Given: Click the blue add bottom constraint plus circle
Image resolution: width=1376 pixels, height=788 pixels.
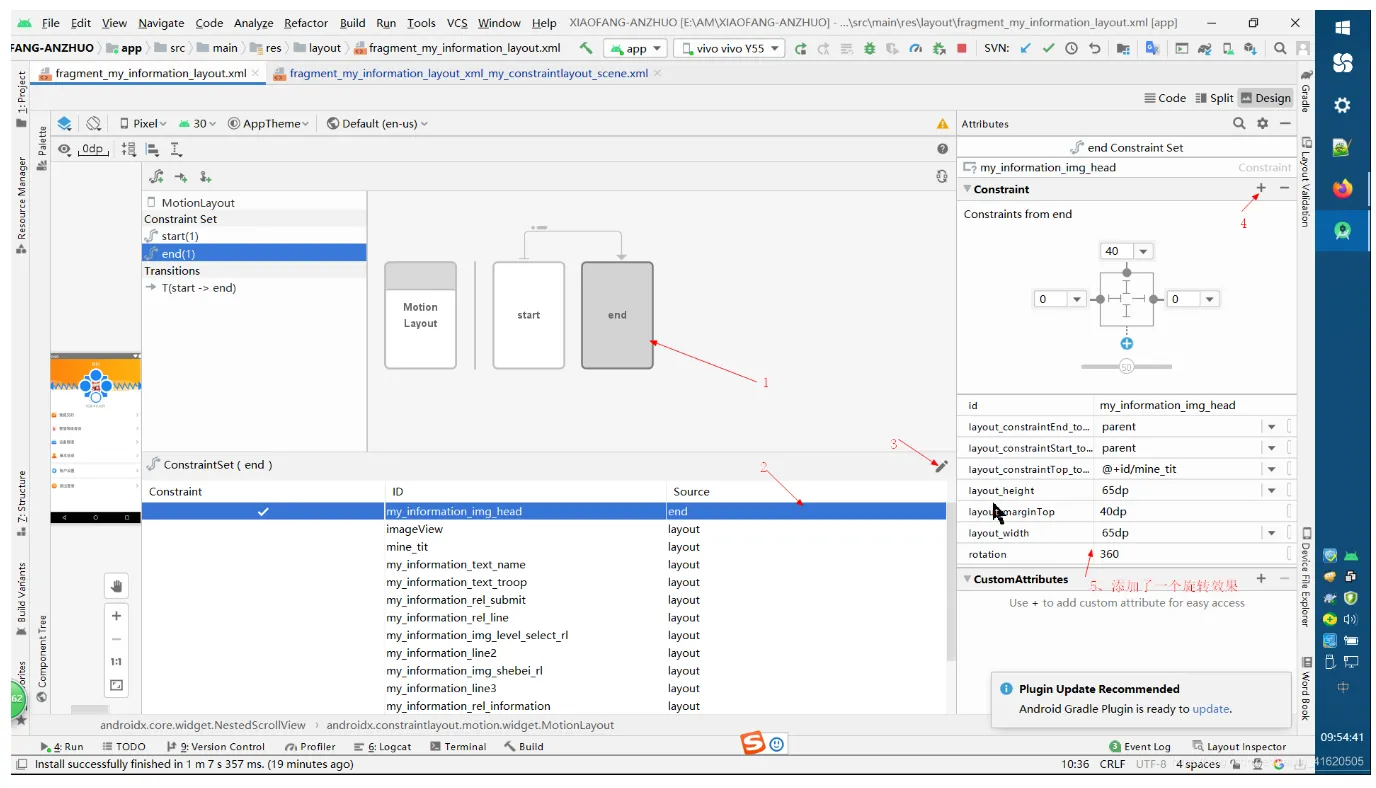Looking at the screenshot, I should (1127, 343).
